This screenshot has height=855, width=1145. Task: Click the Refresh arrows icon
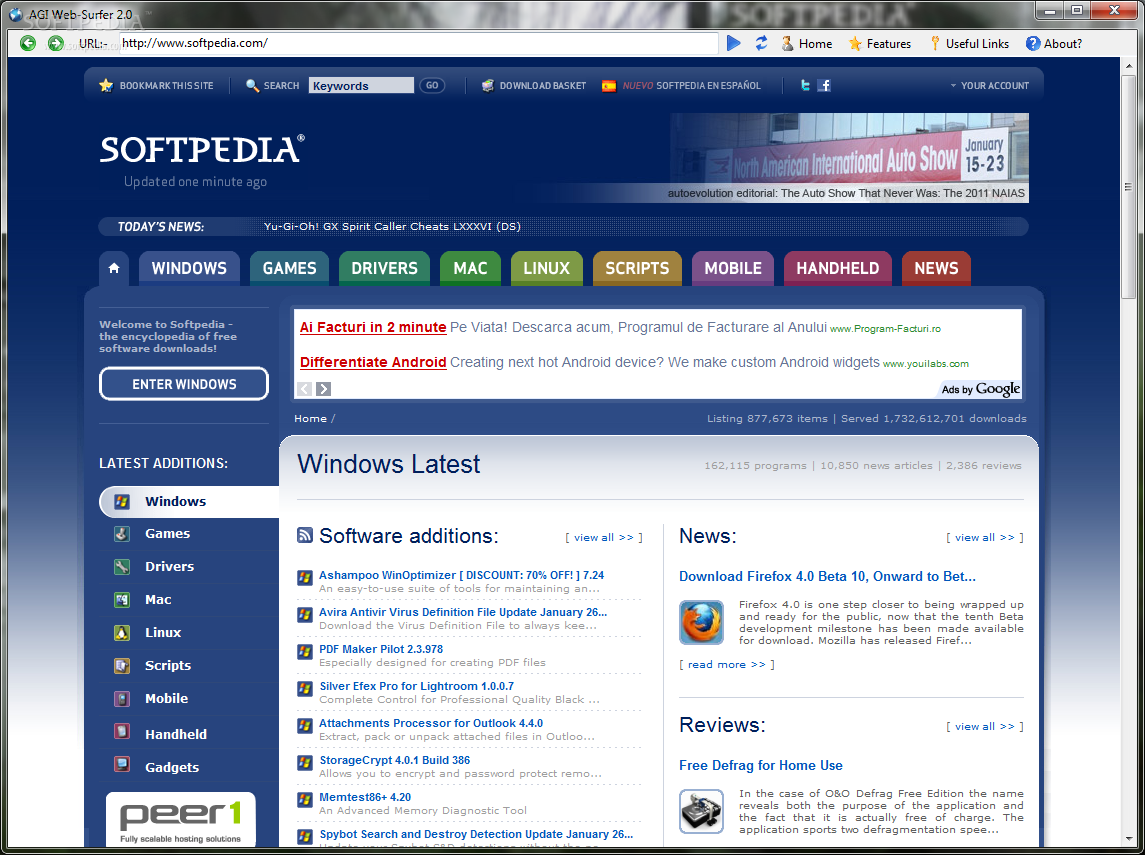pos(762,43)
